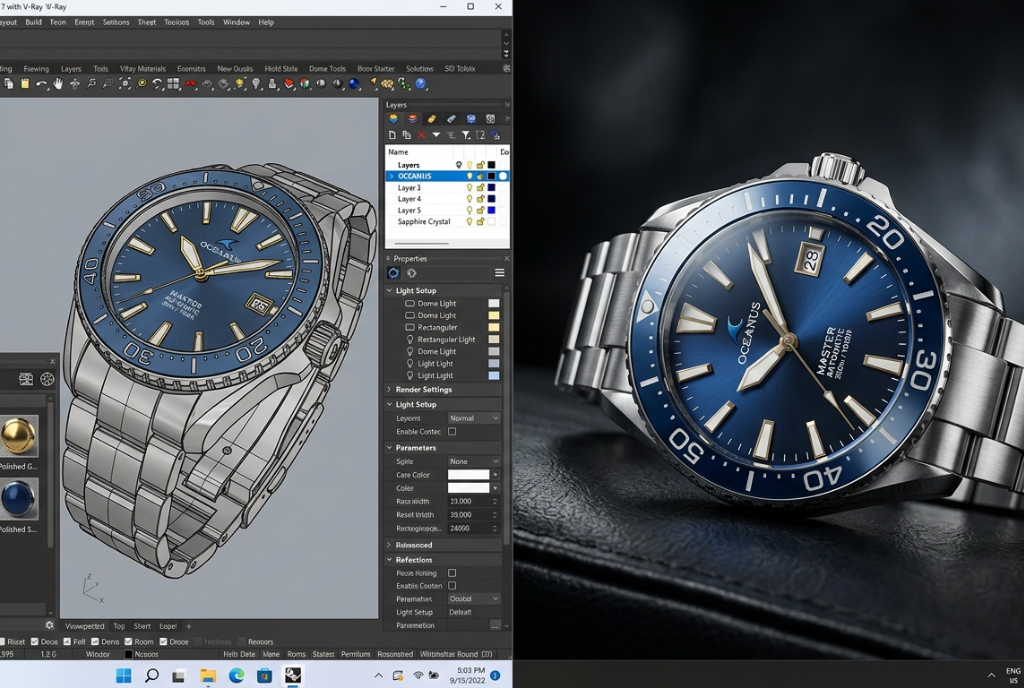The width and height of the screenshot is (1024, 688).
Task: Click the Care Color white swatch
Action: pos(468,475)
